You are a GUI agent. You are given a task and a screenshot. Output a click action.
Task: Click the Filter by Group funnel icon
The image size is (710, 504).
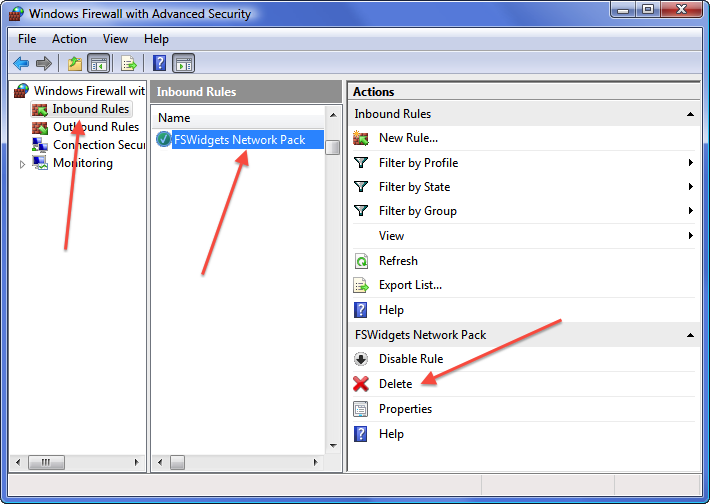pyautogui.click(x=361, y=211)
